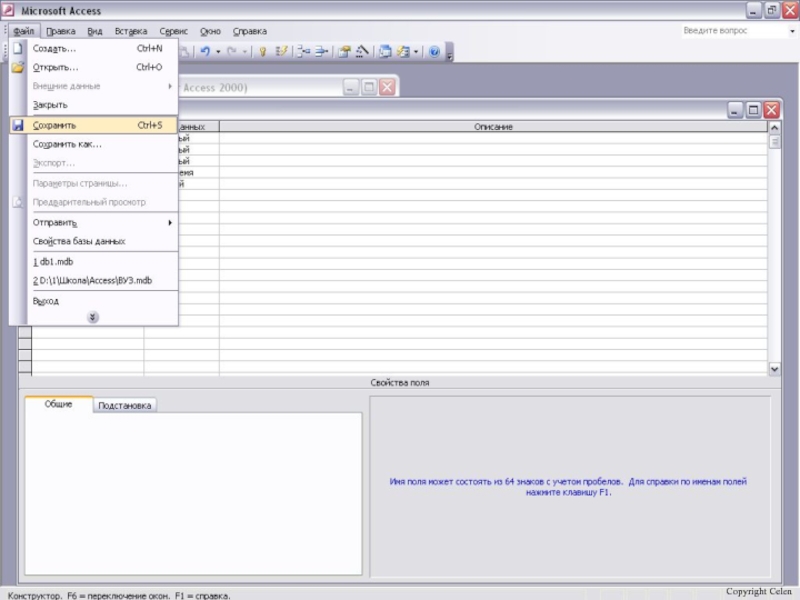
Task: Click the Введите вопрос help search box
Action: coord(728,31)
